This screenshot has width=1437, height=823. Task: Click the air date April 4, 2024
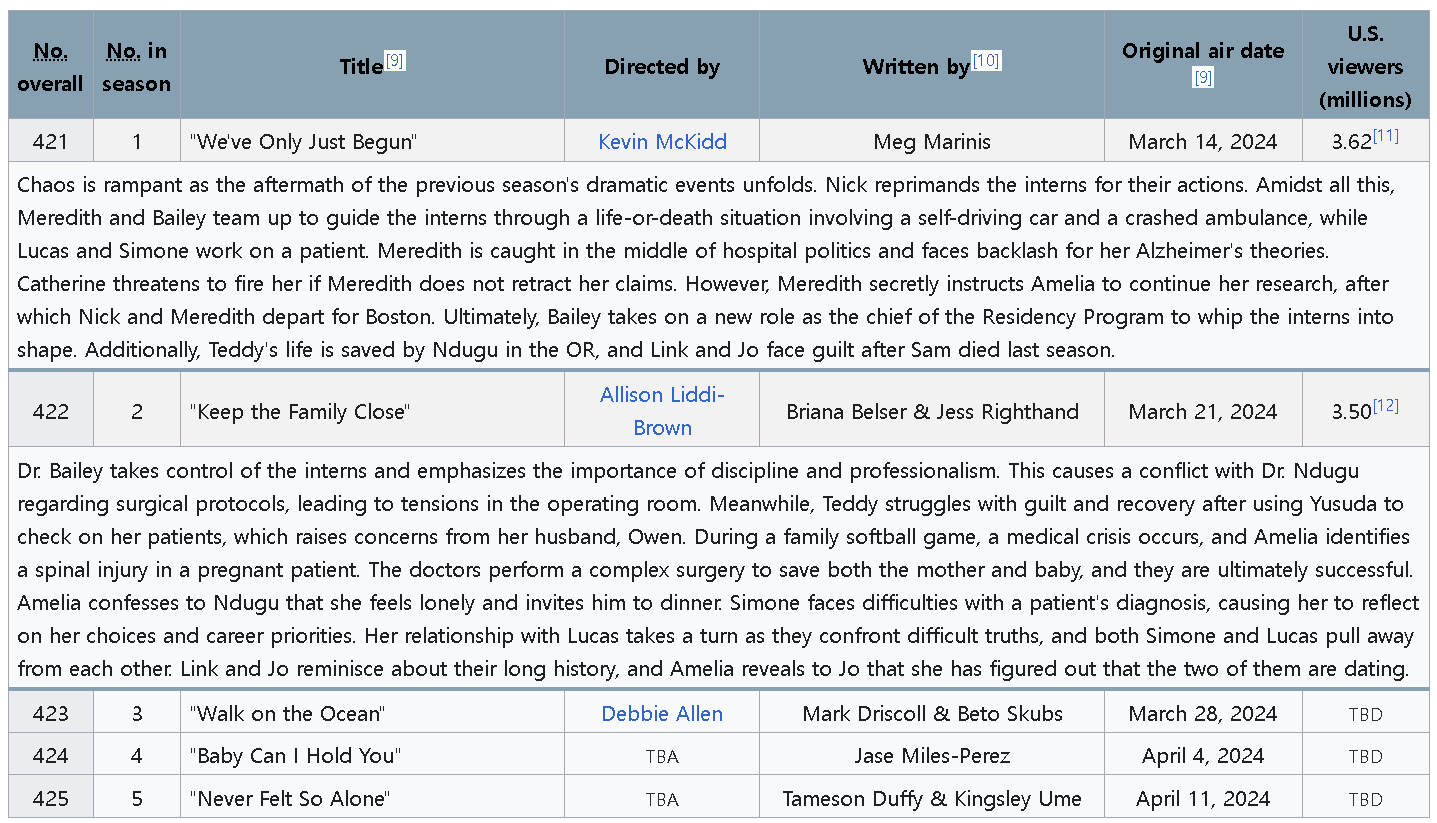tap(1203, 756)
